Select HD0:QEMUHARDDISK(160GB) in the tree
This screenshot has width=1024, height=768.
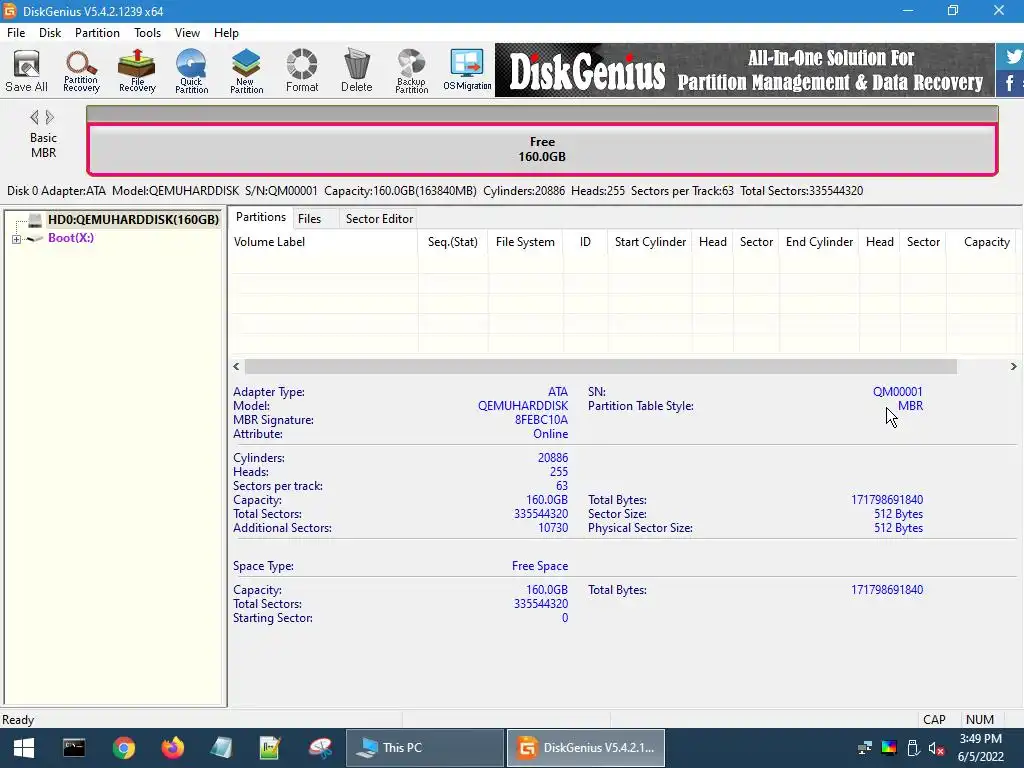tap(133, 219)
